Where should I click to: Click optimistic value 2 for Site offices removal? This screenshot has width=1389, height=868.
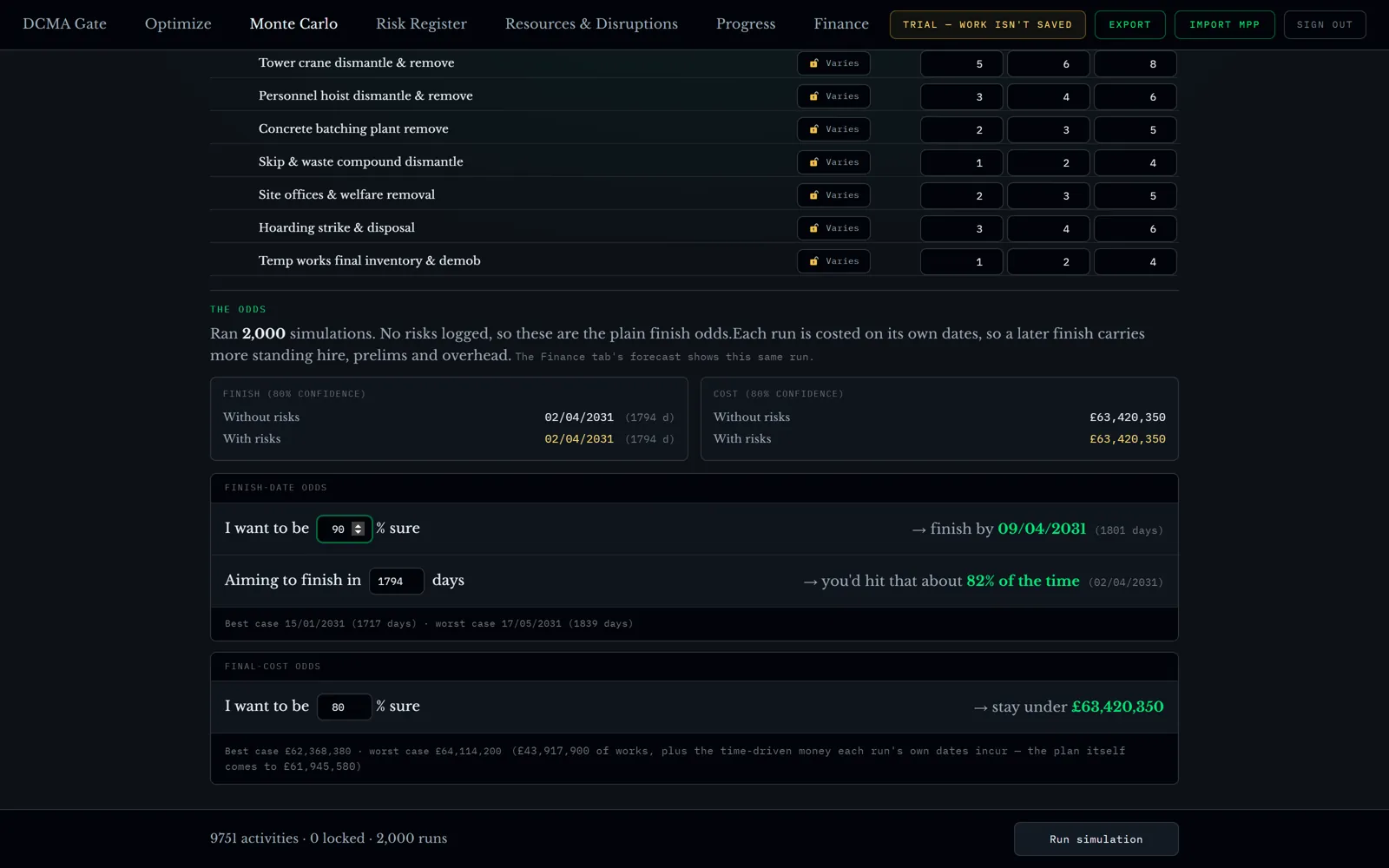pyautogui.click(x=962, y=195)
